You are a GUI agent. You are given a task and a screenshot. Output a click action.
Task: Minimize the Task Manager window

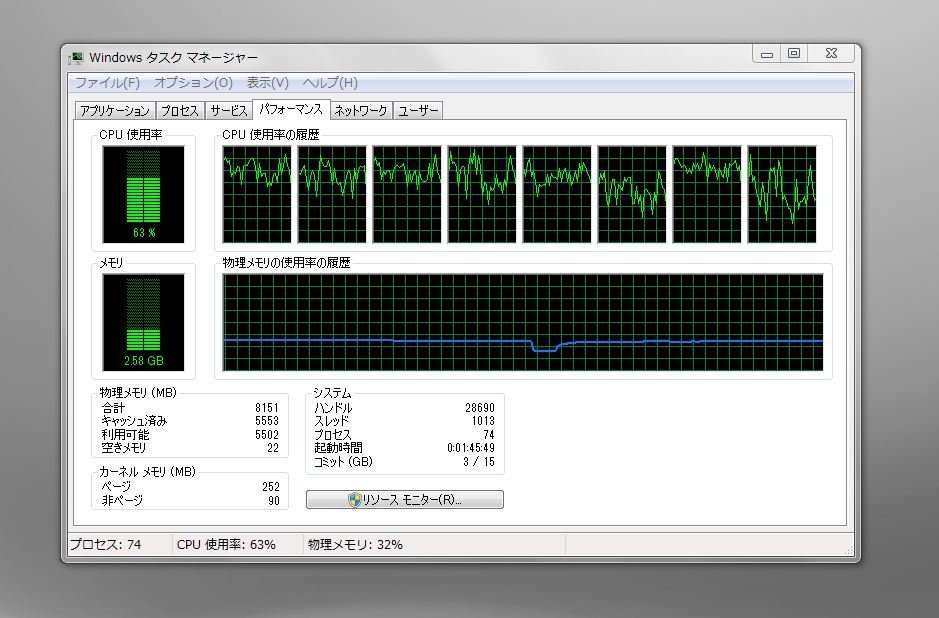point(767,54)
